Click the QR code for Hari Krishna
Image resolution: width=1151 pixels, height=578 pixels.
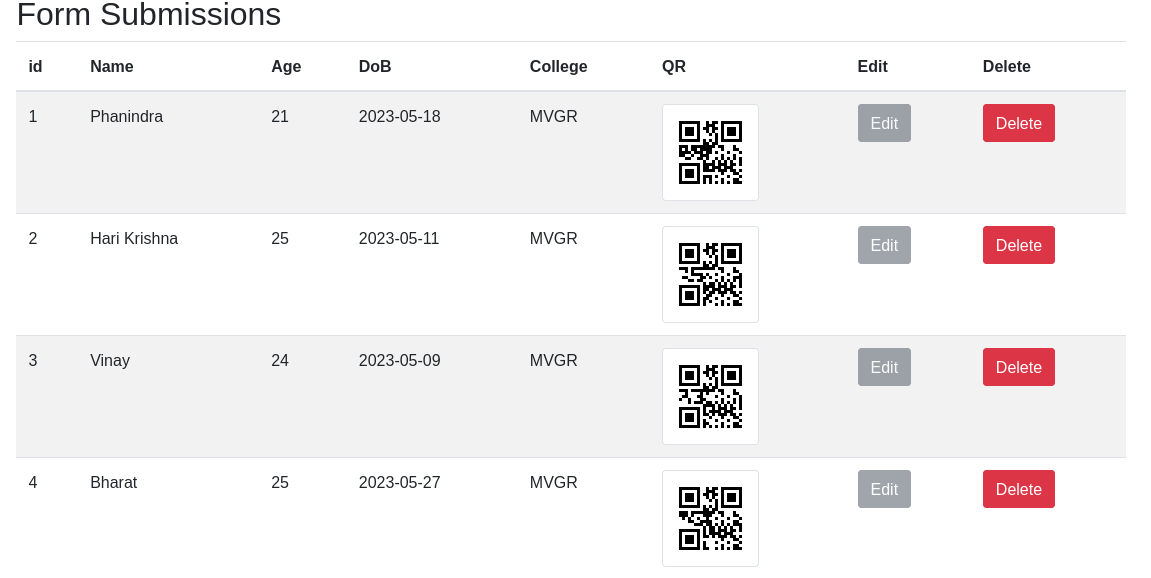[710, 274]
